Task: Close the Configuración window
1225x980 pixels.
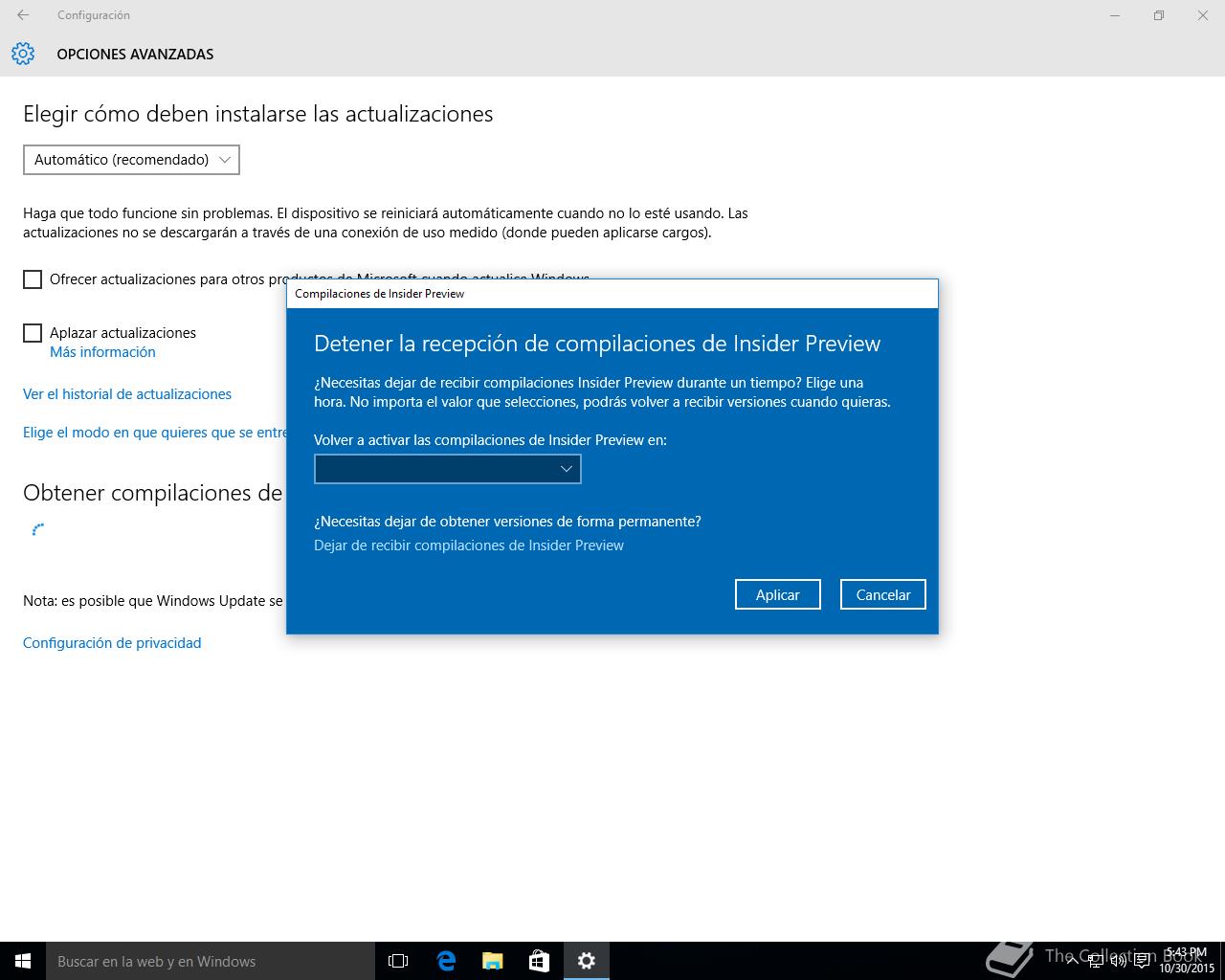Action: pyautogui.click(x=1203, y=15)
